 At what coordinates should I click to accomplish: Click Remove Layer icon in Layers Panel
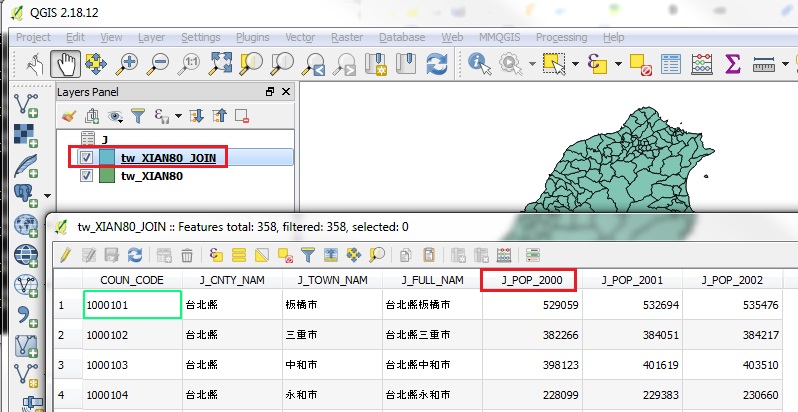[x=242, y=116]
